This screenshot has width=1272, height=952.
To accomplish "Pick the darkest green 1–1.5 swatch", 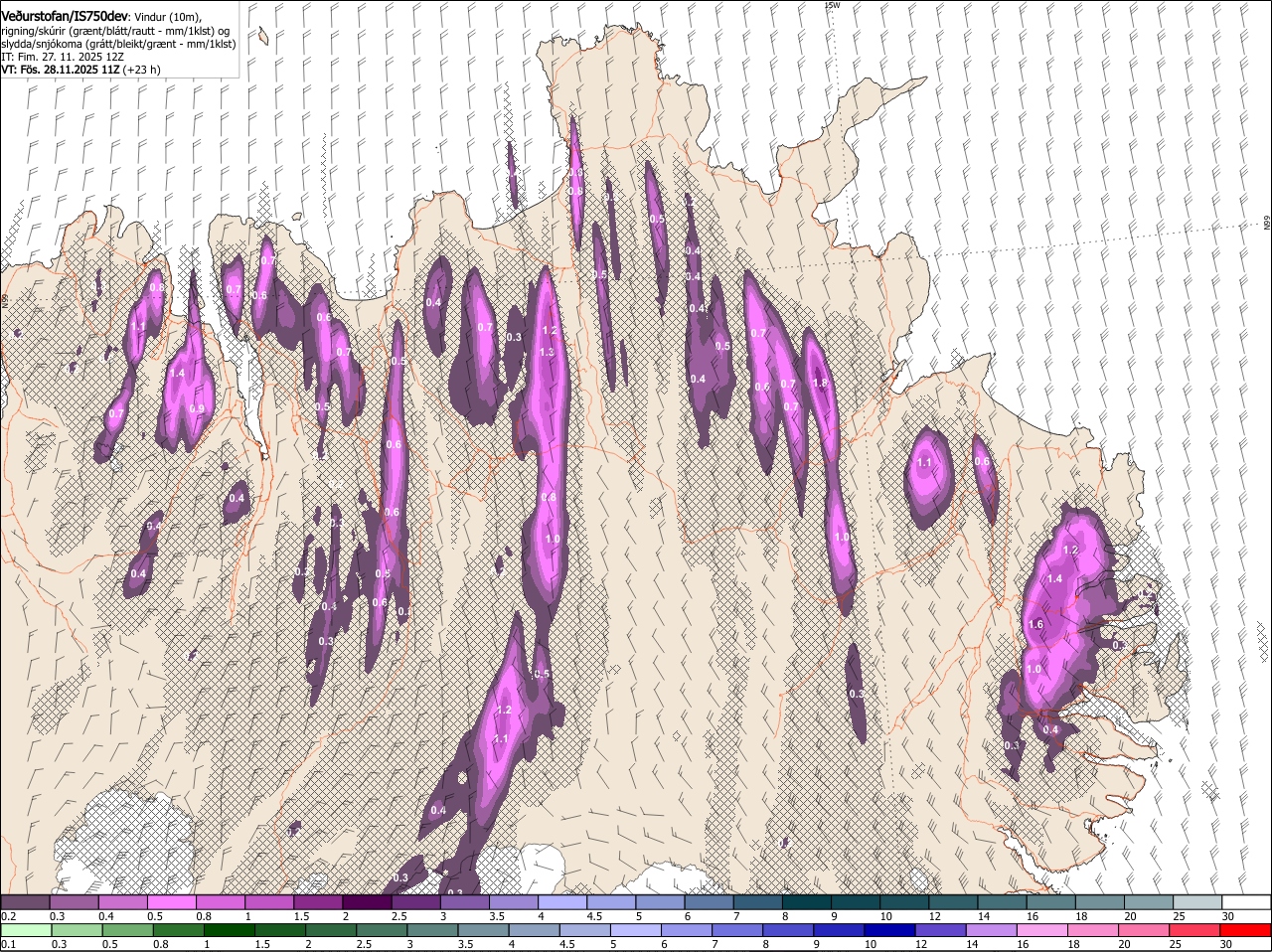I will click(x=230, y=930).
